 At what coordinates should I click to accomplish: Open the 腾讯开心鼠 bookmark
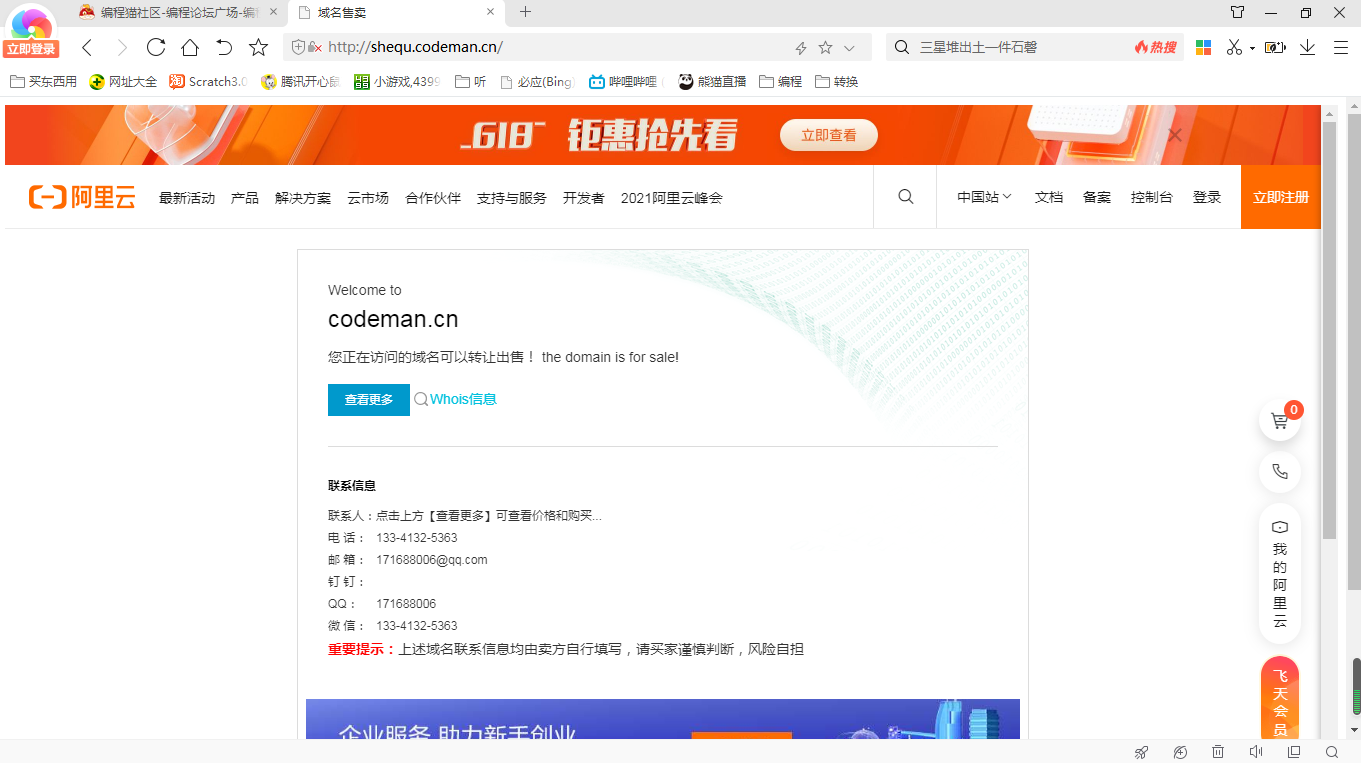(300, 82)
